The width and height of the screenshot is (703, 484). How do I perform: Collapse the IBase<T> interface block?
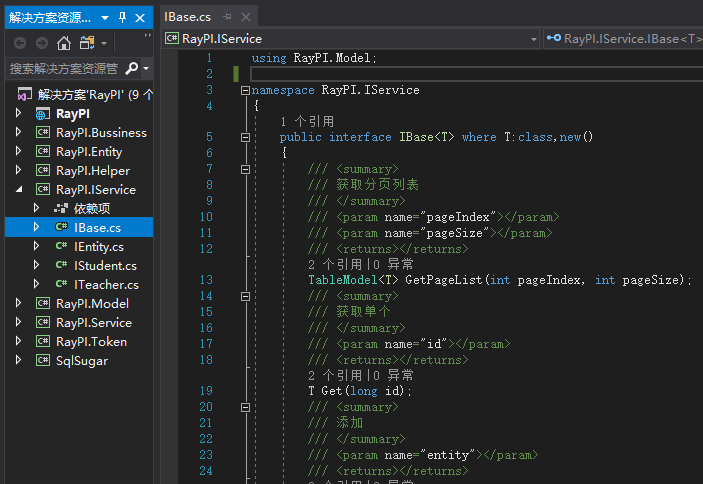(x=245, y=138)
